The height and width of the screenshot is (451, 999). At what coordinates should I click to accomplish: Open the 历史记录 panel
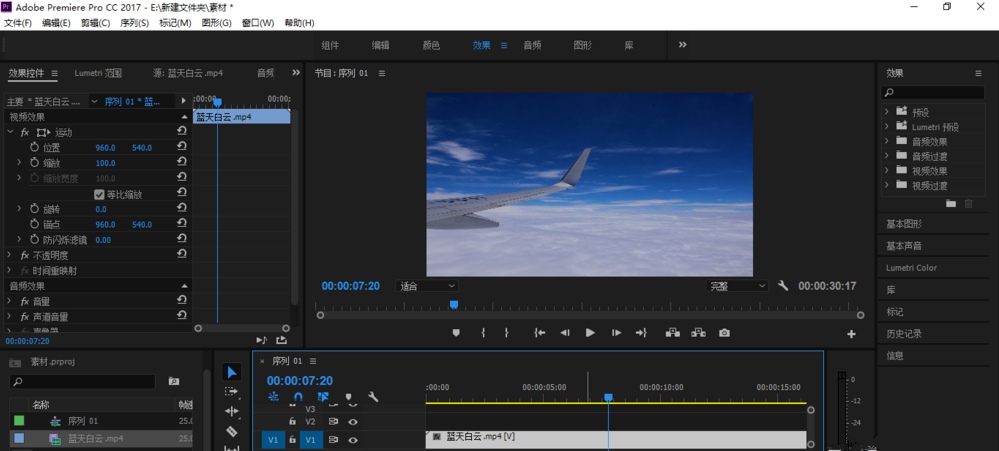[904, 334]
